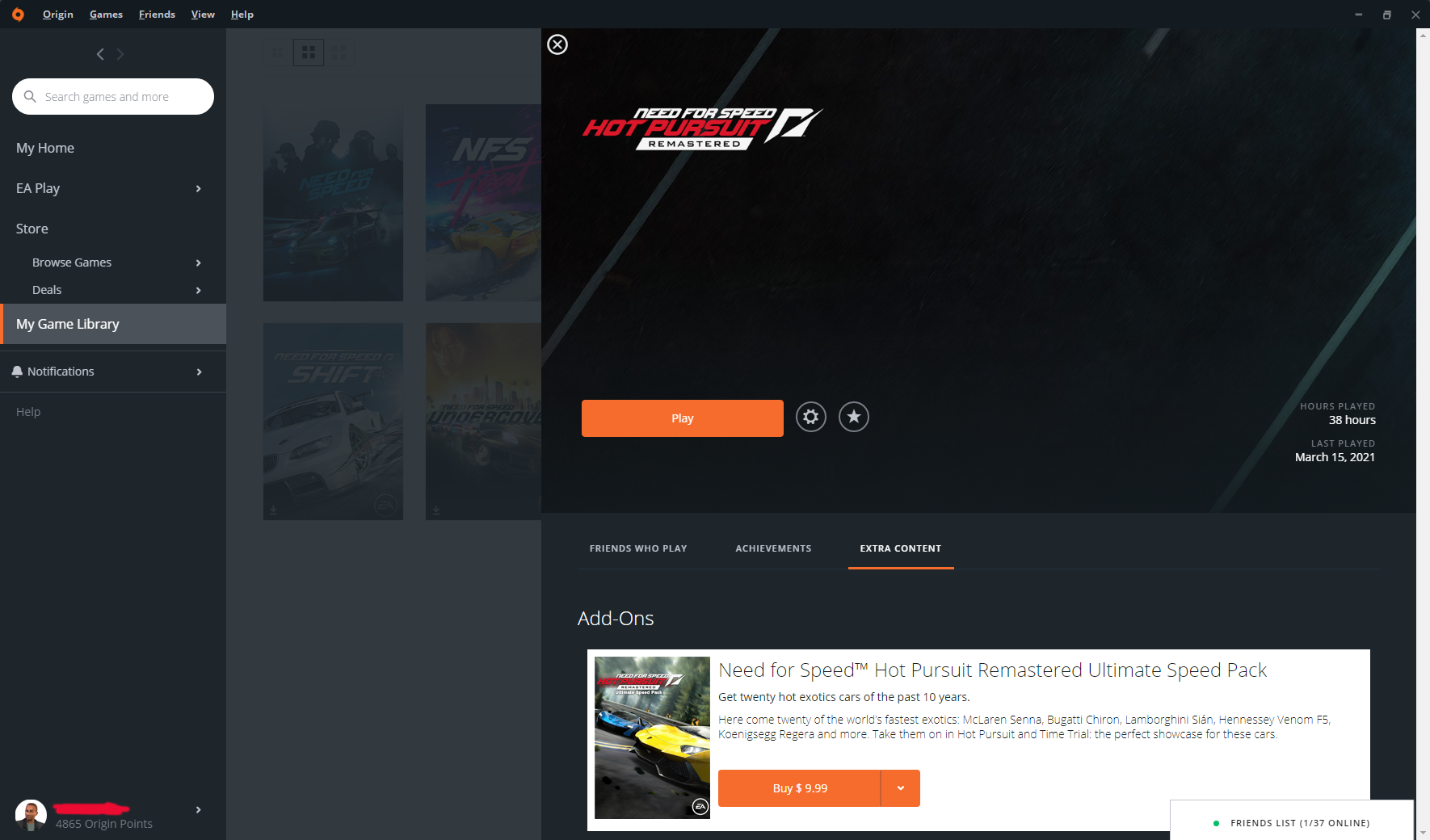Click the forward navigation arrow
The height and width of the screenshot is (840, 1430).
click(x=120, y=54)
